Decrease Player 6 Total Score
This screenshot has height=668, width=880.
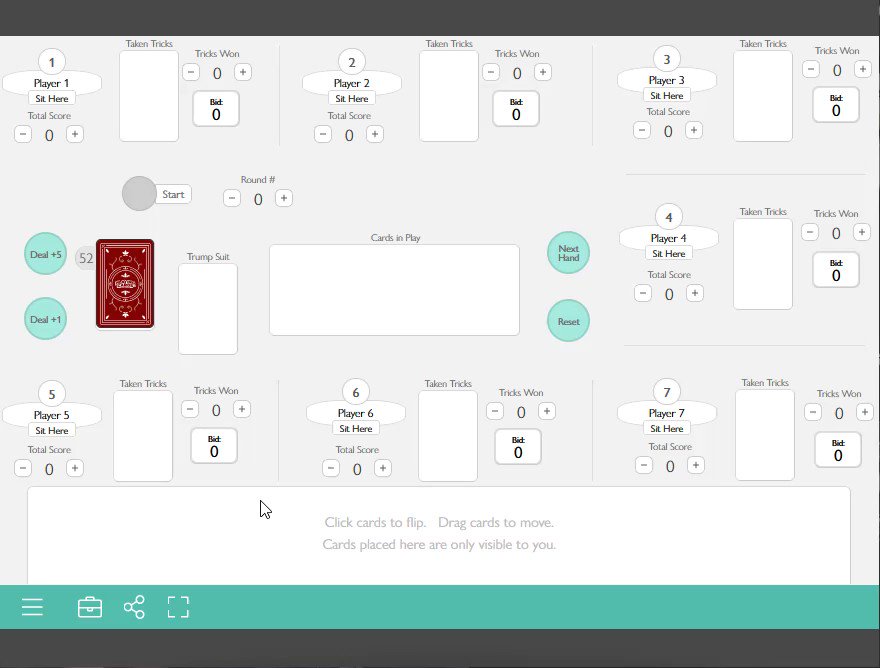331,468
